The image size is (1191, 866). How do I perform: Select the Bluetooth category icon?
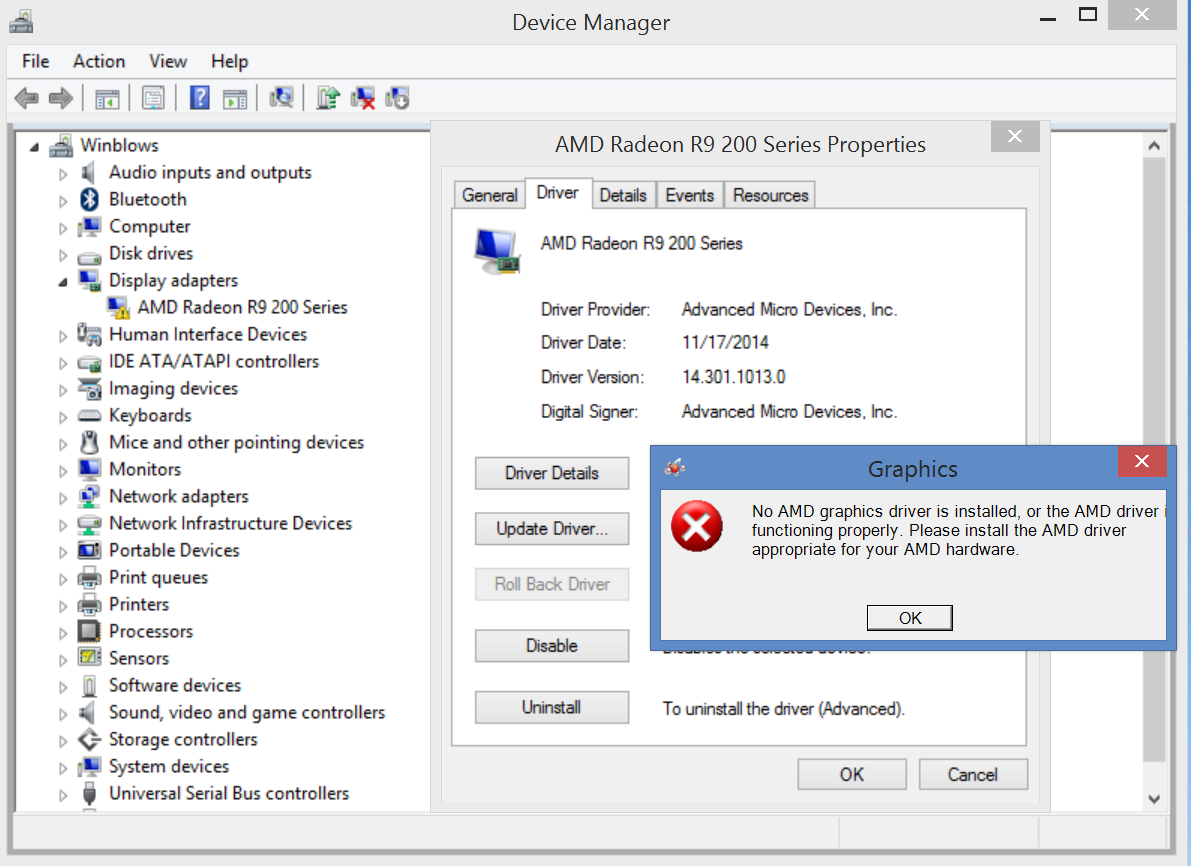tap(90, 199)
